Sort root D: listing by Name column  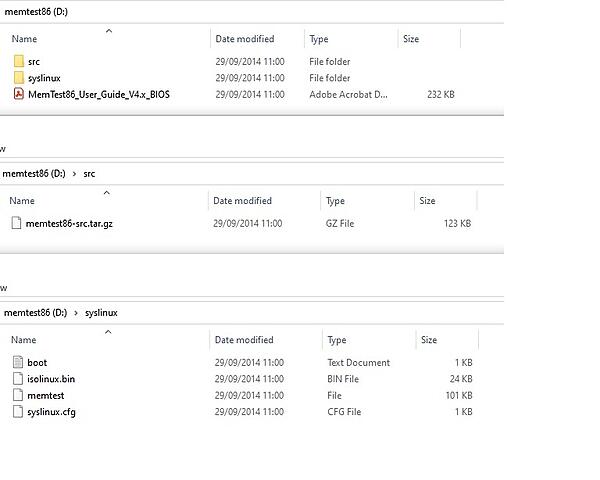coord(24,39)
